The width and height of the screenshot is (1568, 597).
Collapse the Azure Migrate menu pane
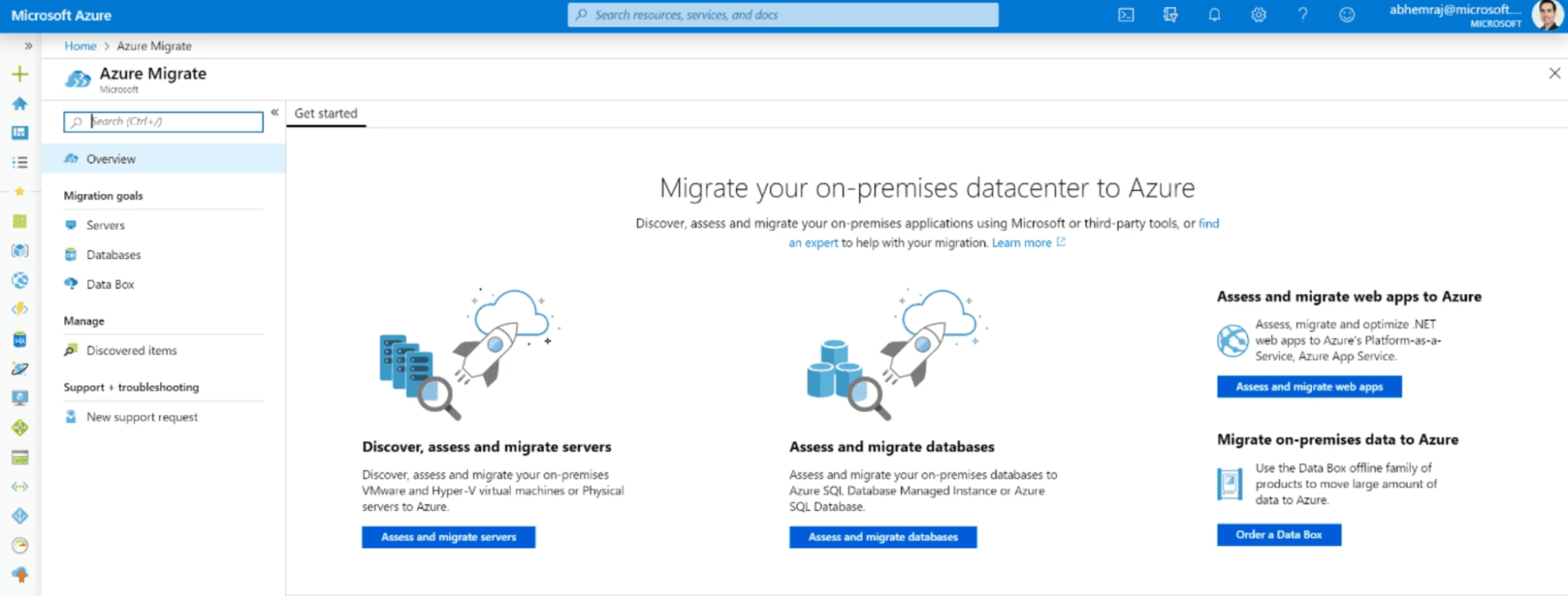275,113
